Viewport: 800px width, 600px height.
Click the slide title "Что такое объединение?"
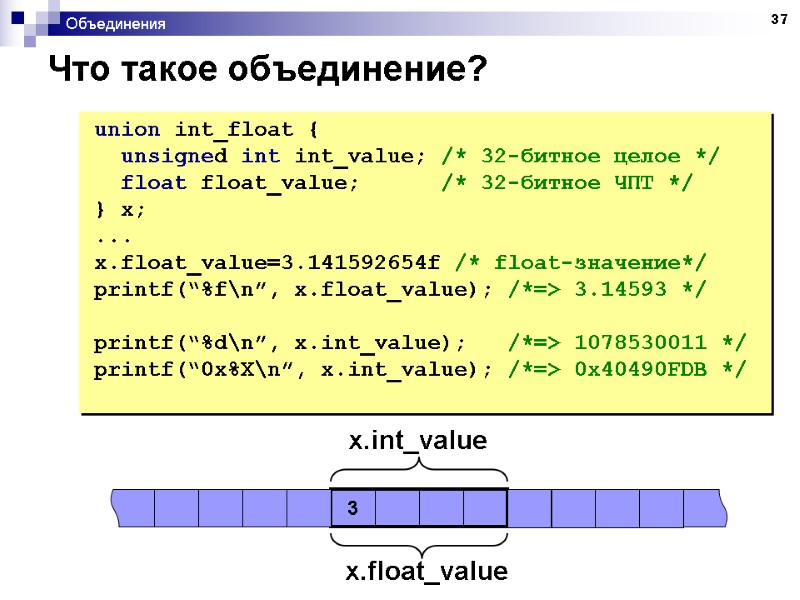tap(268, 69)
